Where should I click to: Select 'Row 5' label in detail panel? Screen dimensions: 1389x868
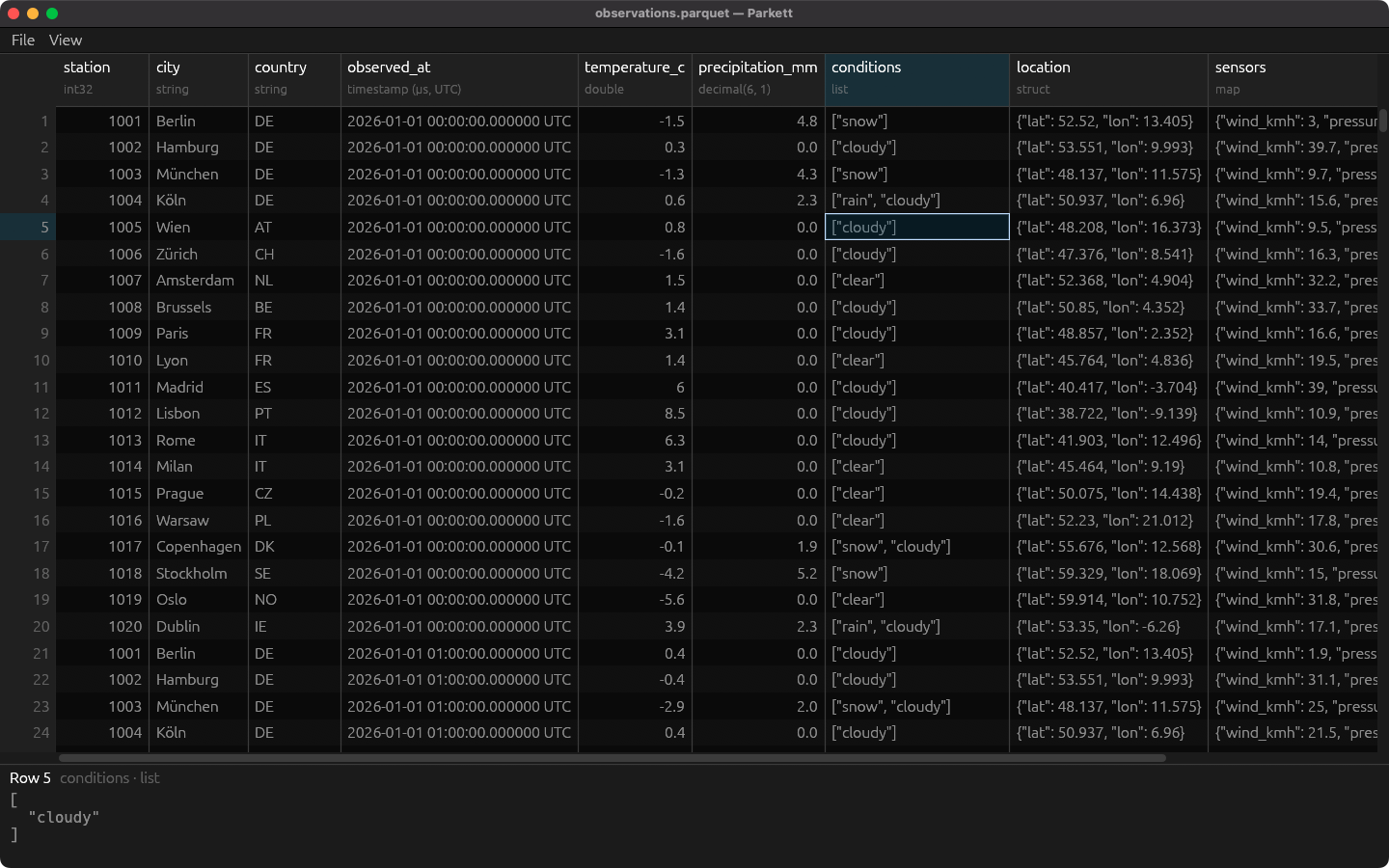pyautogui.click(x=30, y=778)
